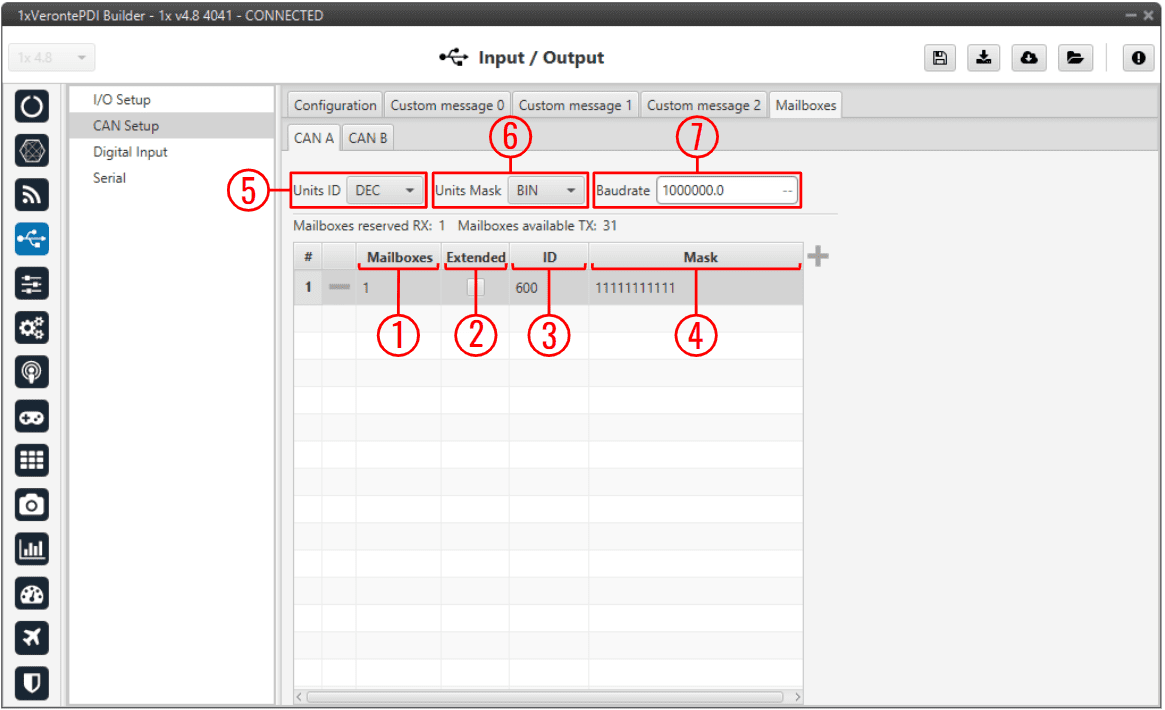Open the Serial section
1165x710 pixels.
point(109,178)
